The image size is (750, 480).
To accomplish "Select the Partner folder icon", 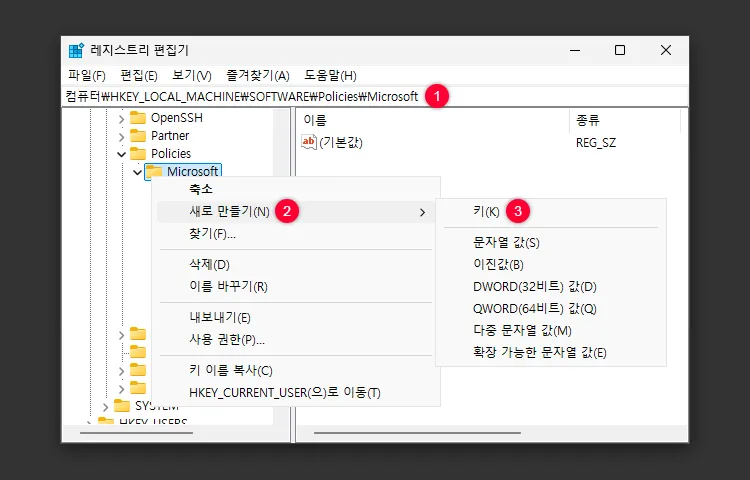I will (x=138, y=136).
